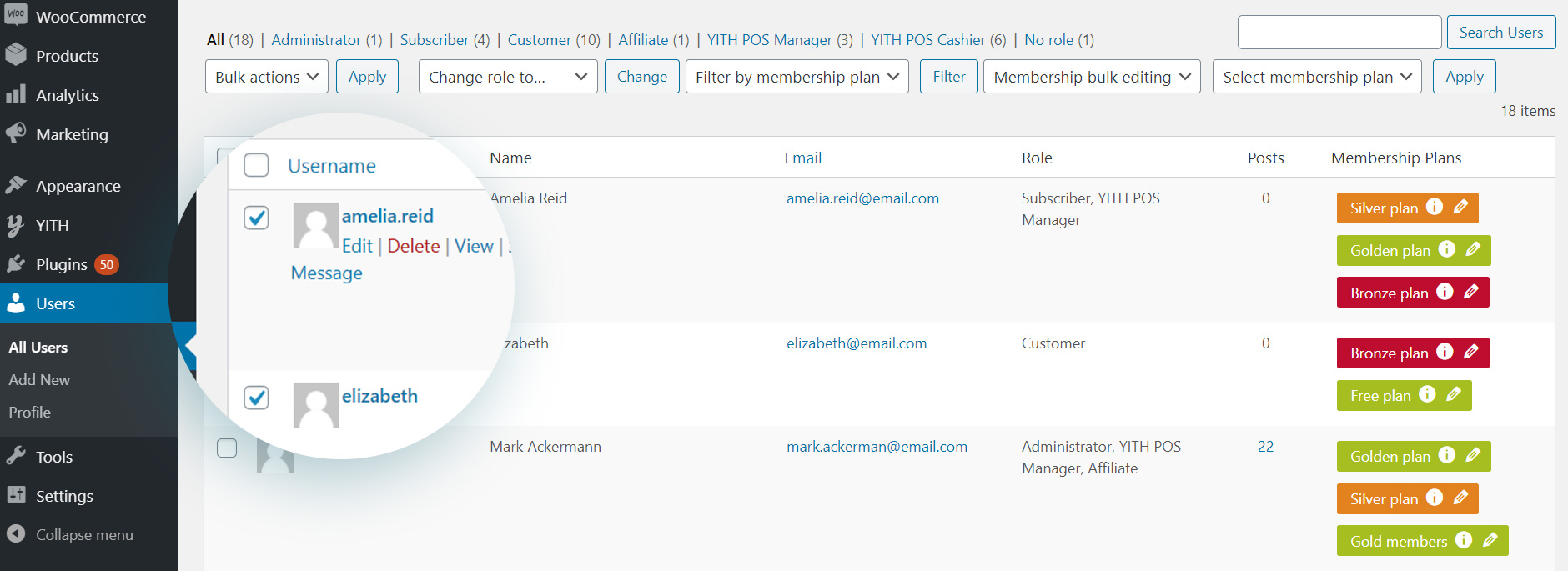The height and width of the screenshot is (571, 1568).
Task: Open the amelia.reid@email.com email link
Action: (862, 198)
